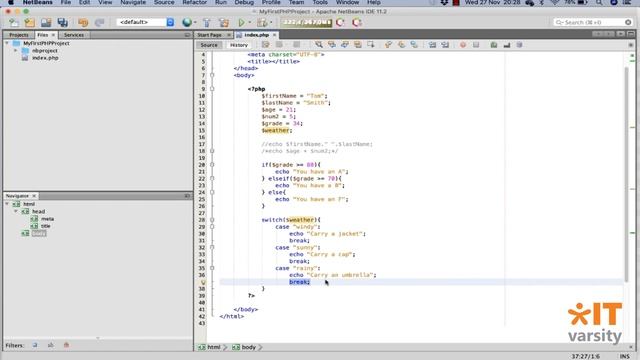This screenshot has width=640, height=360.
Task: Select the body node in the Navigator
Action: (x=39, y=233)
